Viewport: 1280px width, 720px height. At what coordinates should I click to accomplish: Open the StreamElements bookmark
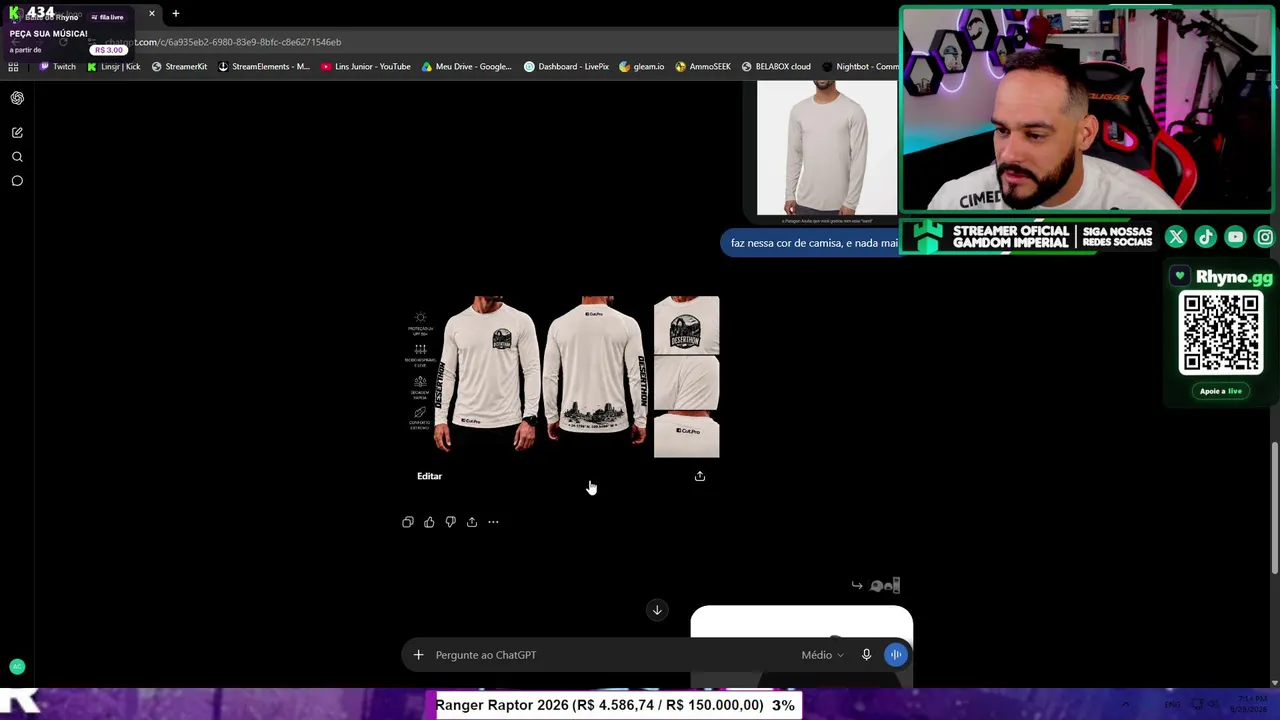(x=264, y=67)
